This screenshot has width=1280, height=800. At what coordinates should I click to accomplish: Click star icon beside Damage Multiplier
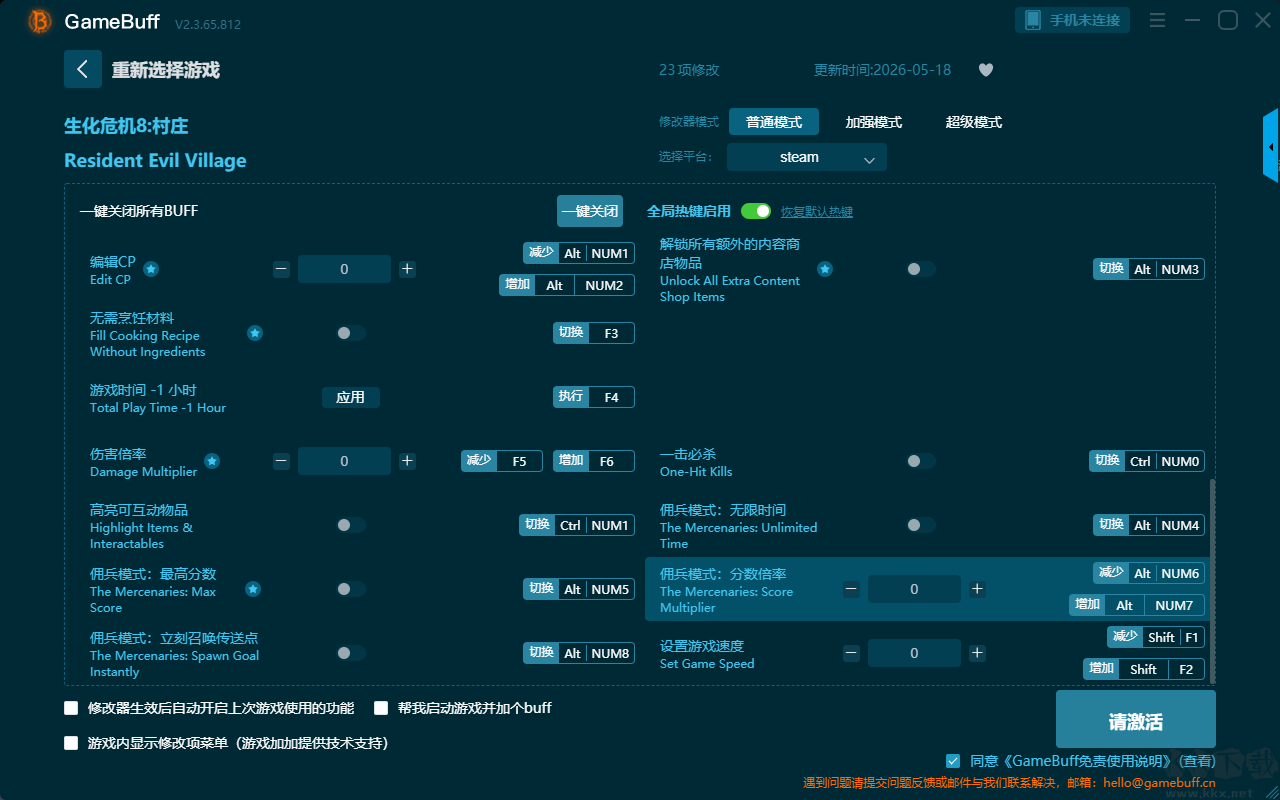pos(212,461)
